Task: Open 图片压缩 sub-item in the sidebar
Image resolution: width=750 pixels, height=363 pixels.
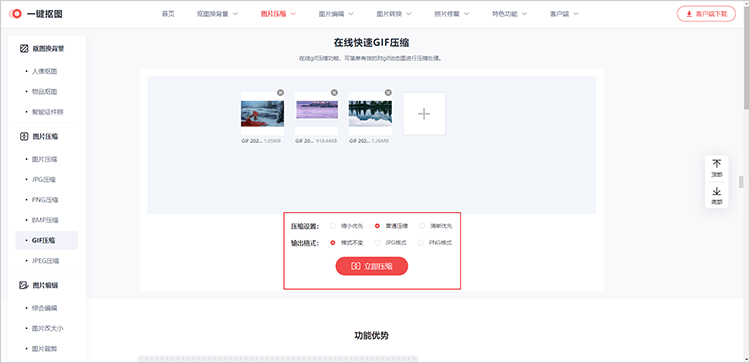Action: (x=44, y=159)
